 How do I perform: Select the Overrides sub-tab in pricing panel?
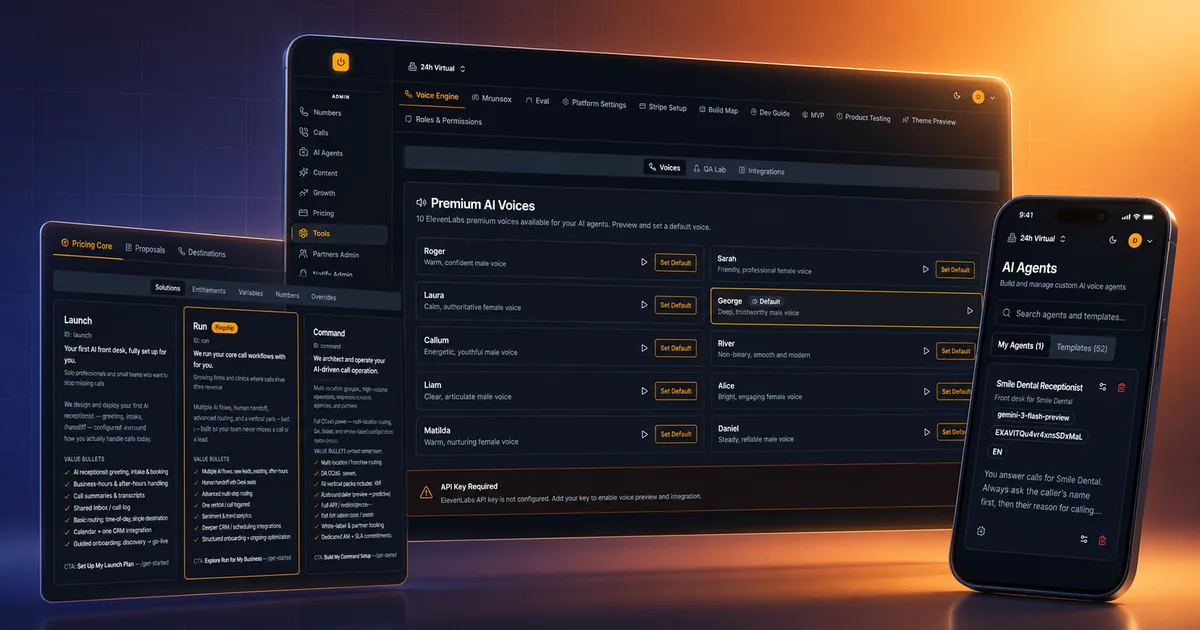pyautogui.click(x=323, y=297)
